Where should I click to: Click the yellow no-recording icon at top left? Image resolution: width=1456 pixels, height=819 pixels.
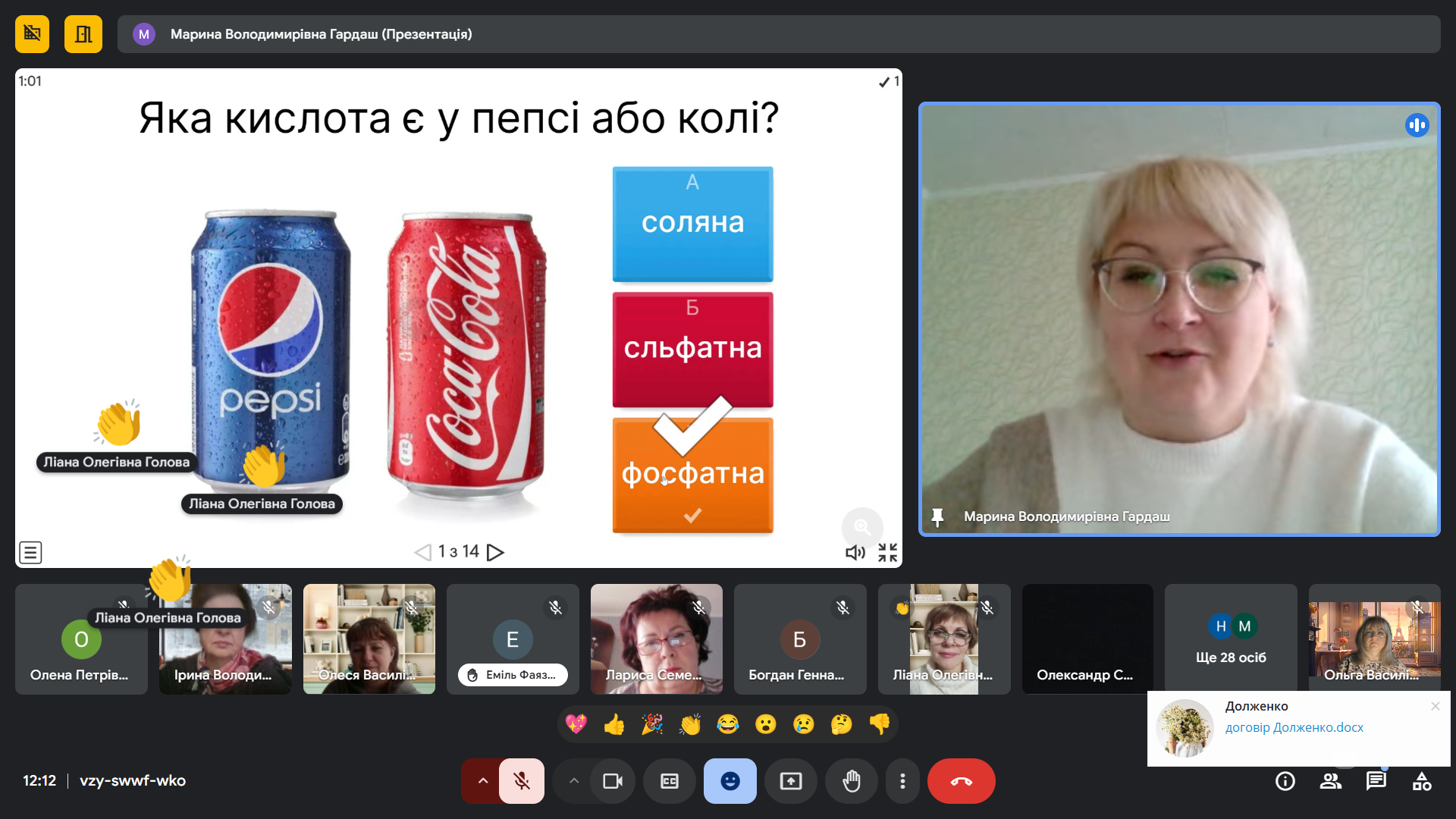click(x=32, y=34)
